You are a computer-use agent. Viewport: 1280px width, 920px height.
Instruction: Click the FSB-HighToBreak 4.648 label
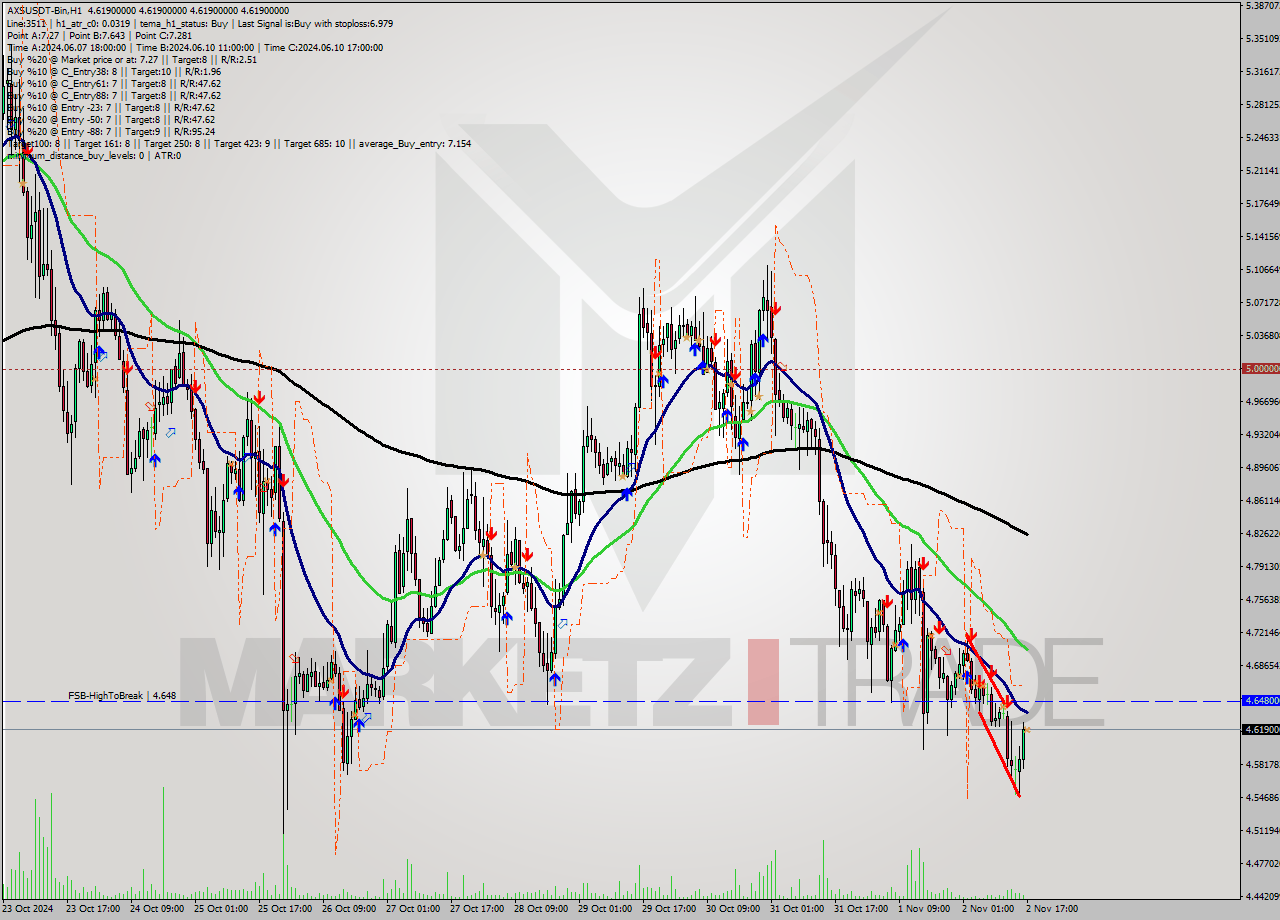coord(122,694)
